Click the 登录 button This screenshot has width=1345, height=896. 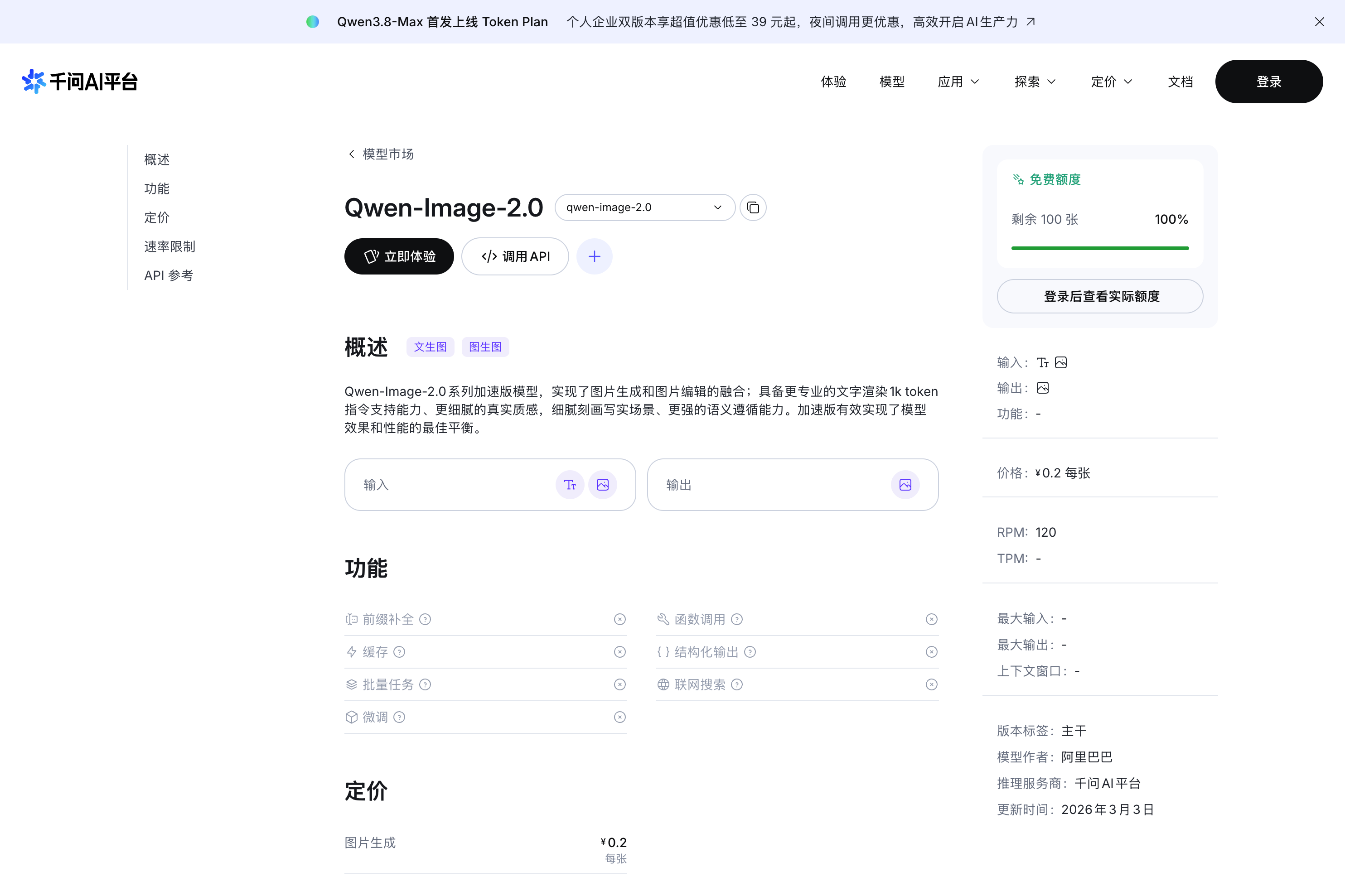coord(1268,82)
